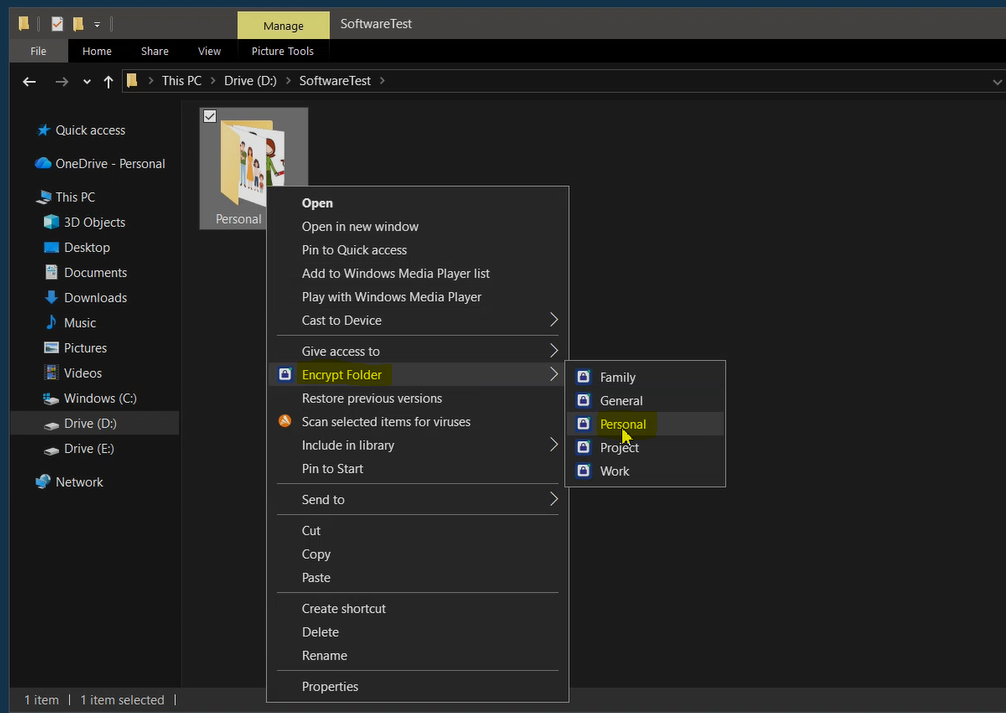Click the lock icon next to Family
1006x713 pixels.
coord(583,377)
